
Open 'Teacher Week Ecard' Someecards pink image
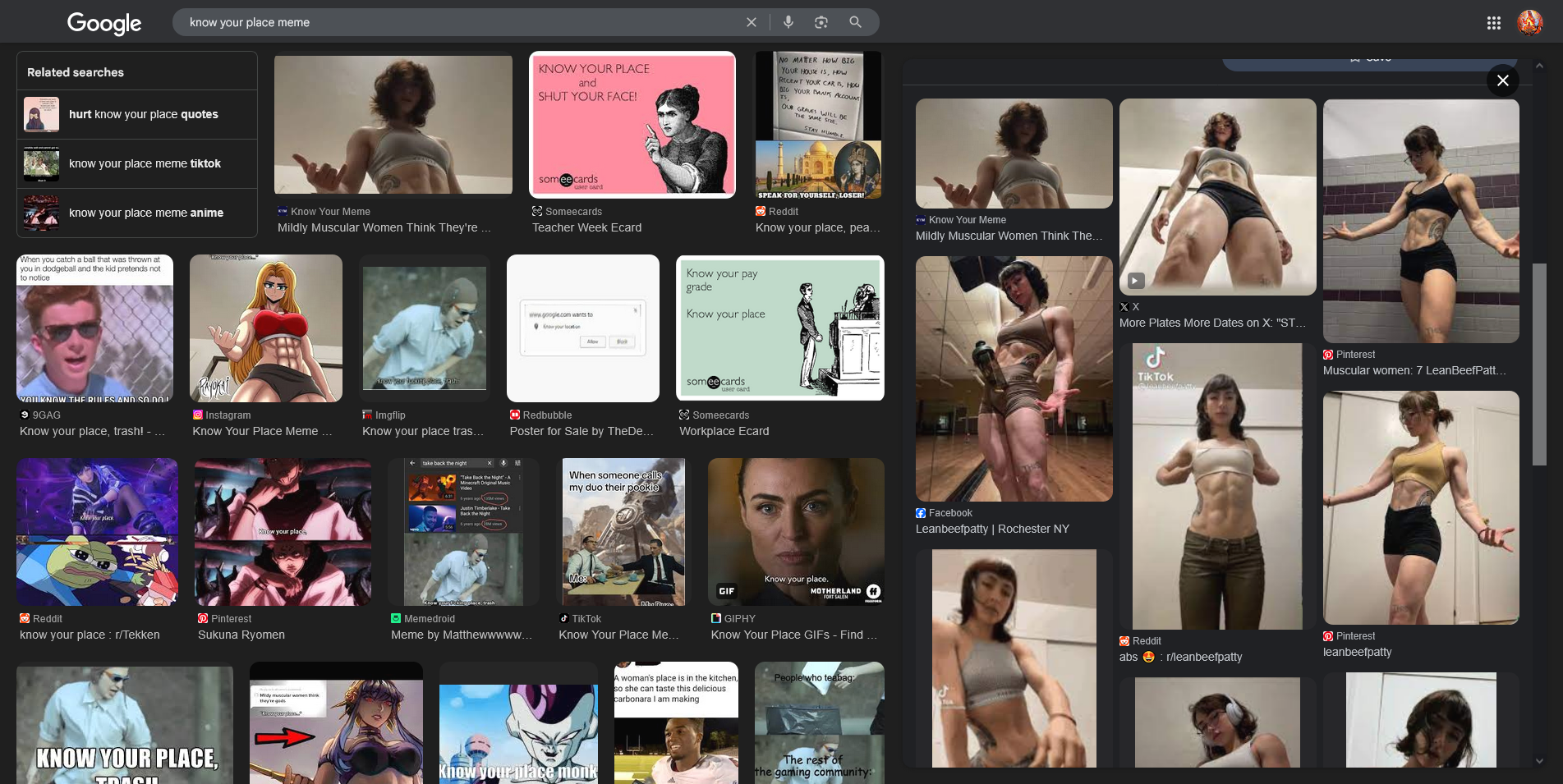click(632, 125)
